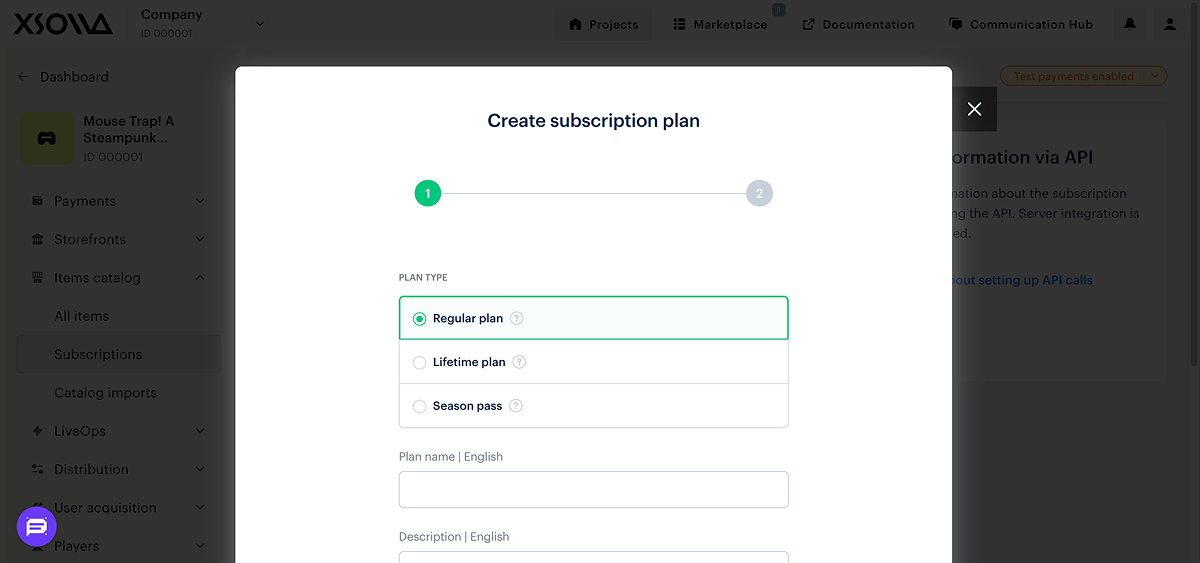The height and width of the screenshot is (563, 1200).
Task: Collapse the Items catalog section
Action: 200,278
